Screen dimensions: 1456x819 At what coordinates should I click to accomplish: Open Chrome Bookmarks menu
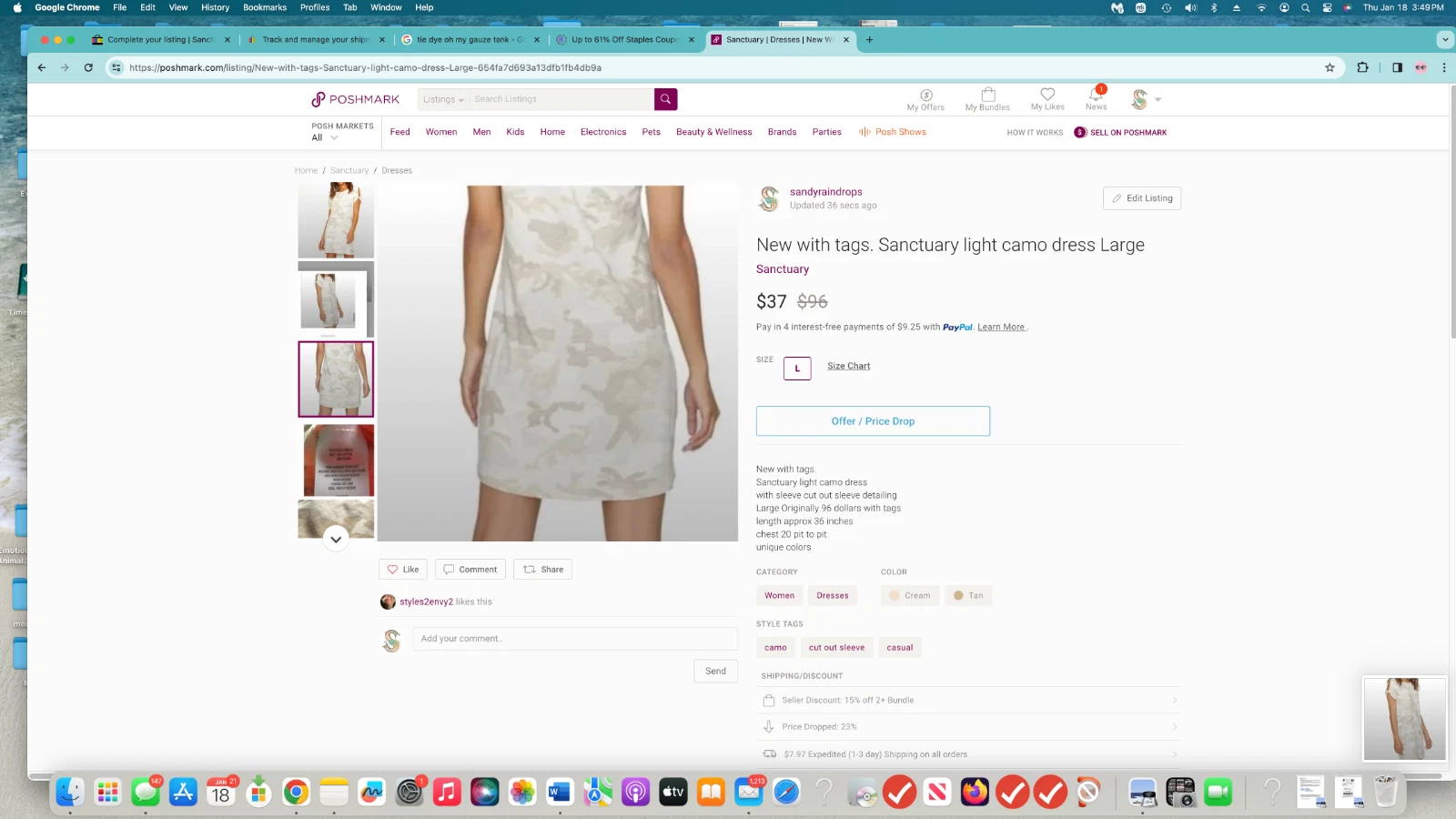point(265,7)
